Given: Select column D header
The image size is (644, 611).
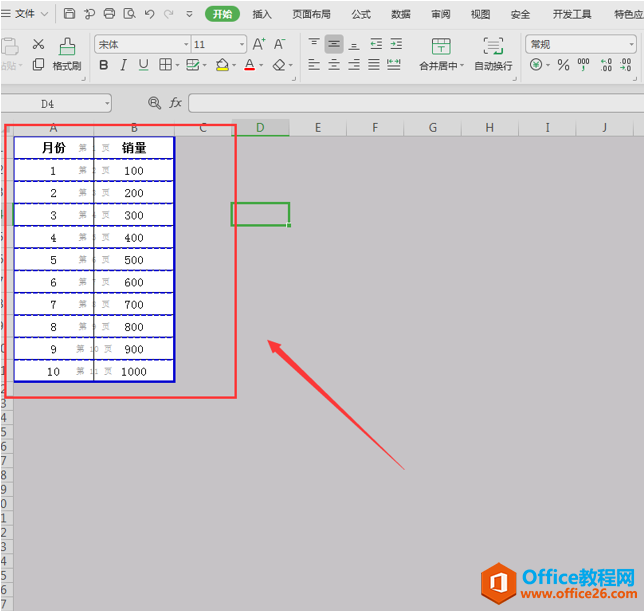Looking at the screenshot, I should tap(260, 128).
